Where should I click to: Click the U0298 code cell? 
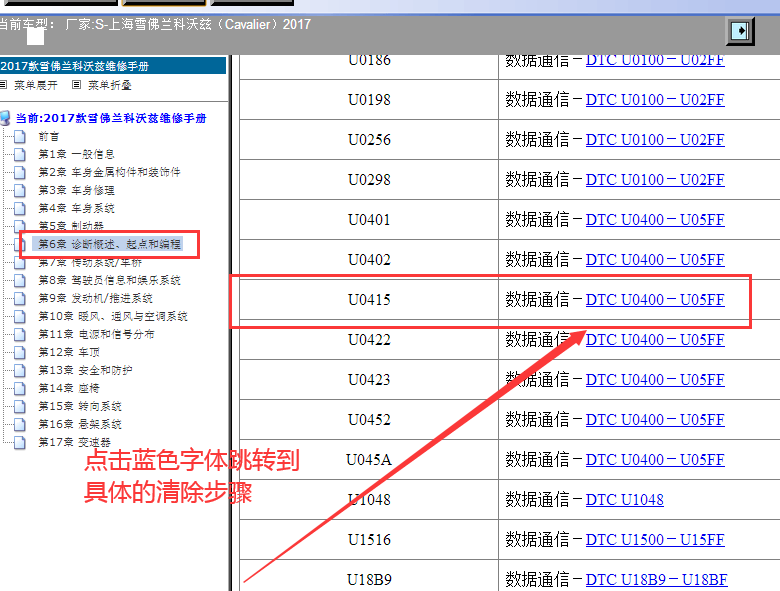click(x=369, y=180)
